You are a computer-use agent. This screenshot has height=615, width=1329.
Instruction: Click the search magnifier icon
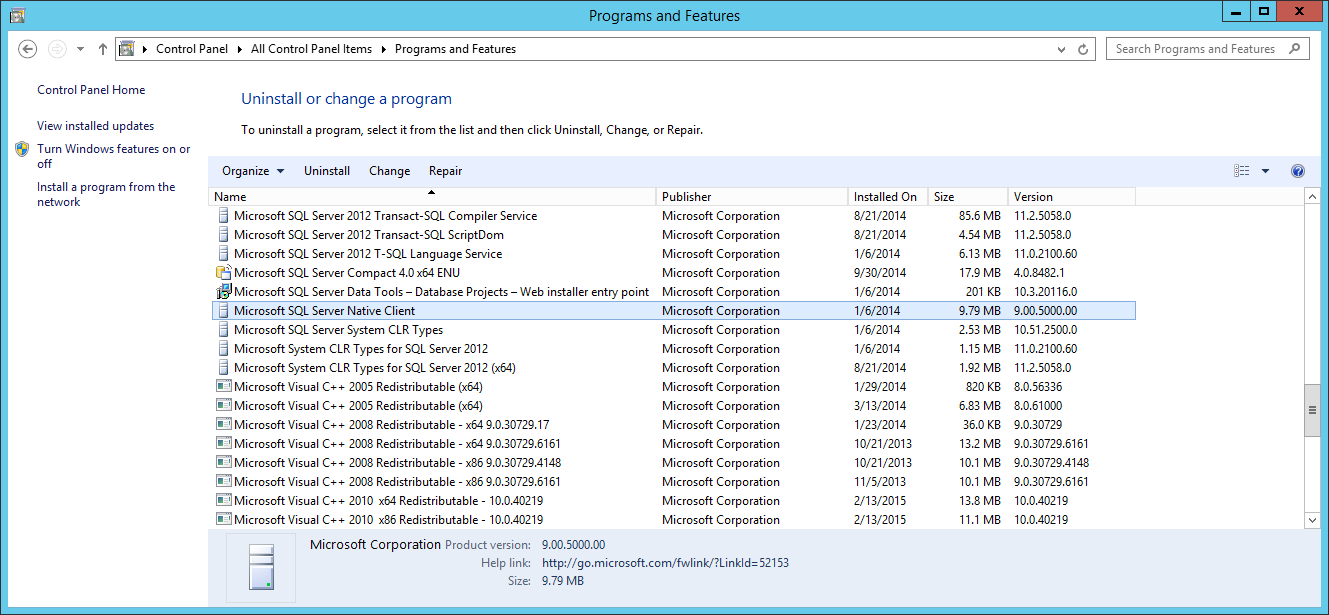click(x=1295, y=48)
